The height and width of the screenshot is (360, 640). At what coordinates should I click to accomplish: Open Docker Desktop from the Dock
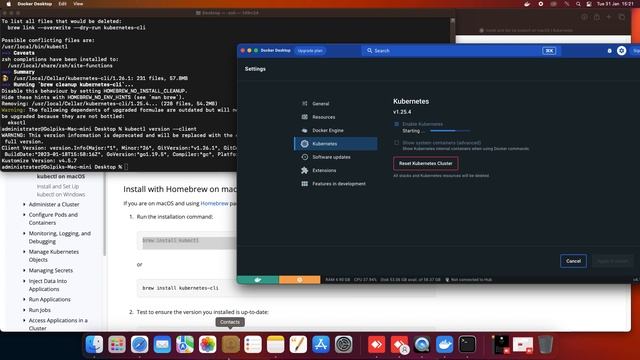(444, 344)
